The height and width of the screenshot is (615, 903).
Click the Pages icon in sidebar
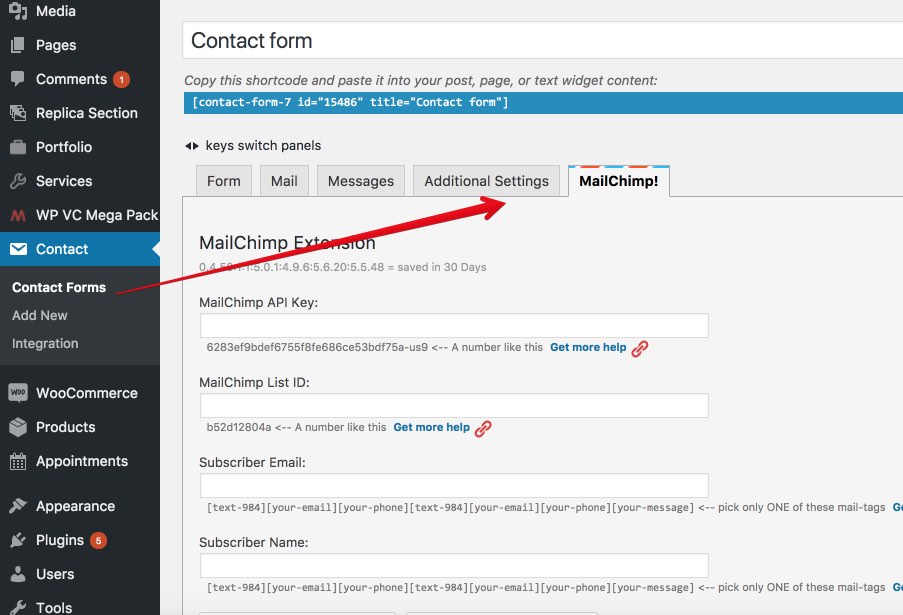pos(18,45)
